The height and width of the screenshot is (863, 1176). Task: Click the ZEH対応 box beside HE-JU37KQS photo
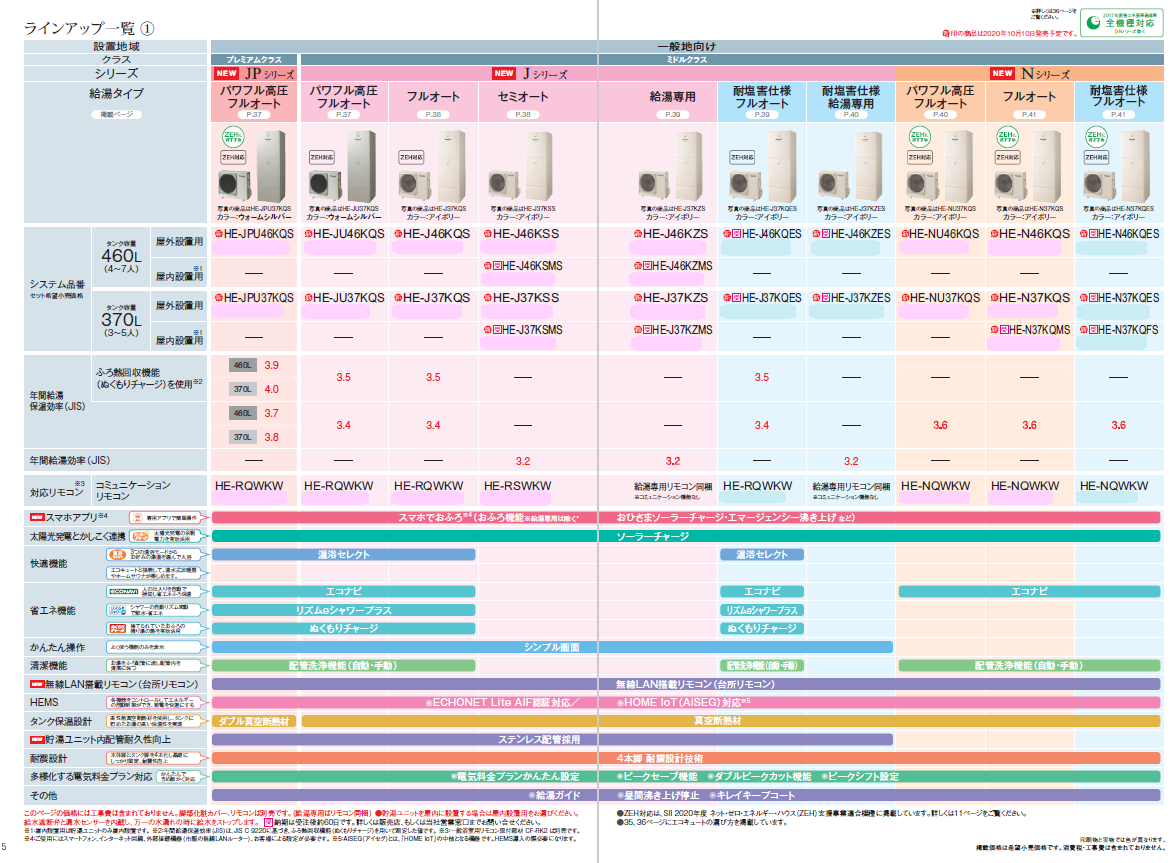click(322, 157)
